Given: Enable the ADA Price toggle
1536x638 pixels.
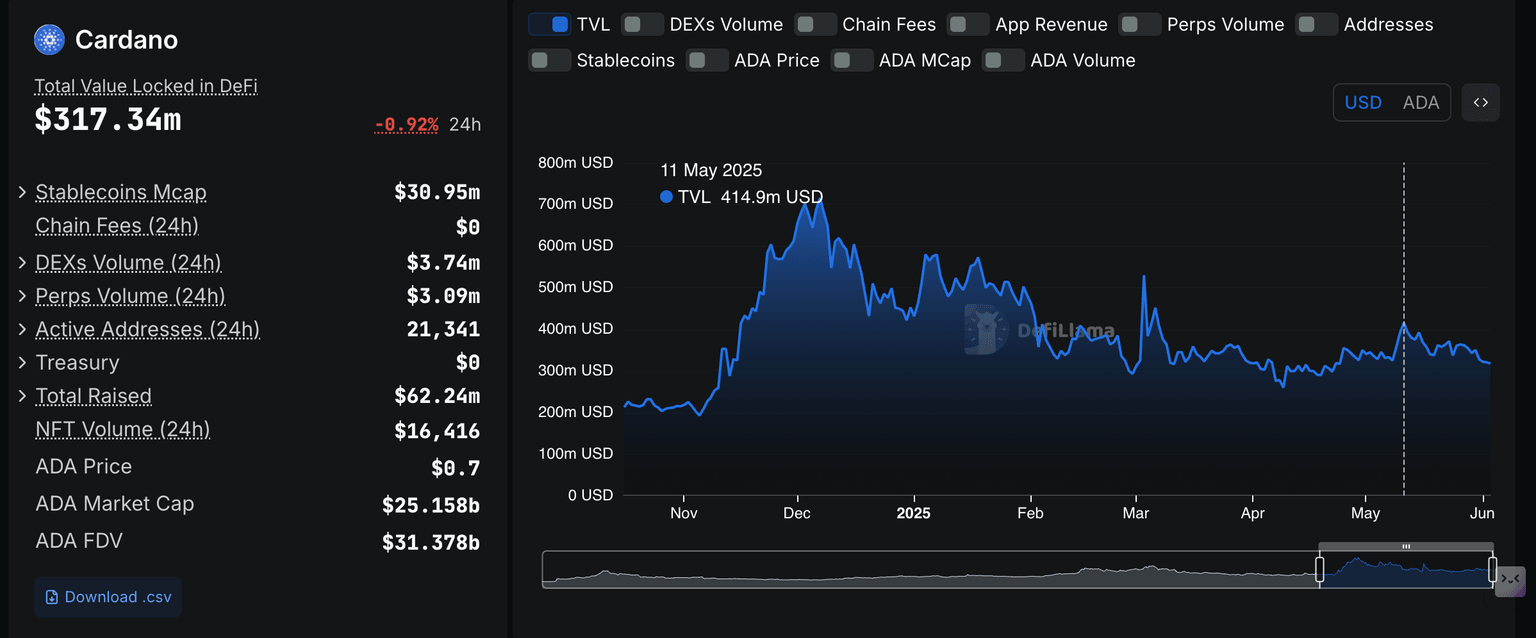Looking at the screenshot, I should (707, 60).
